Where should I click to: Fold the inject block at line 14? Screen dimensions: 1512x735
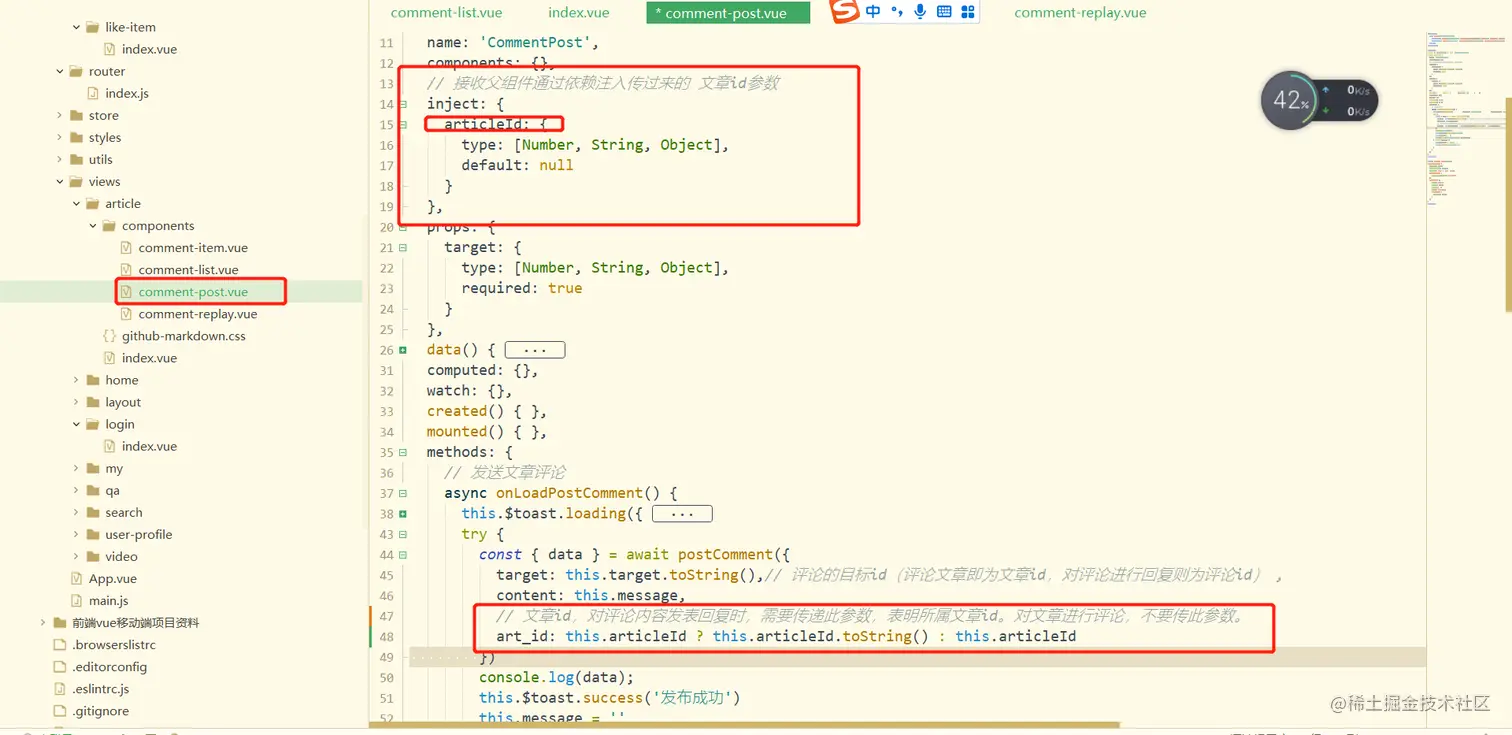click(x=403, y=104)
